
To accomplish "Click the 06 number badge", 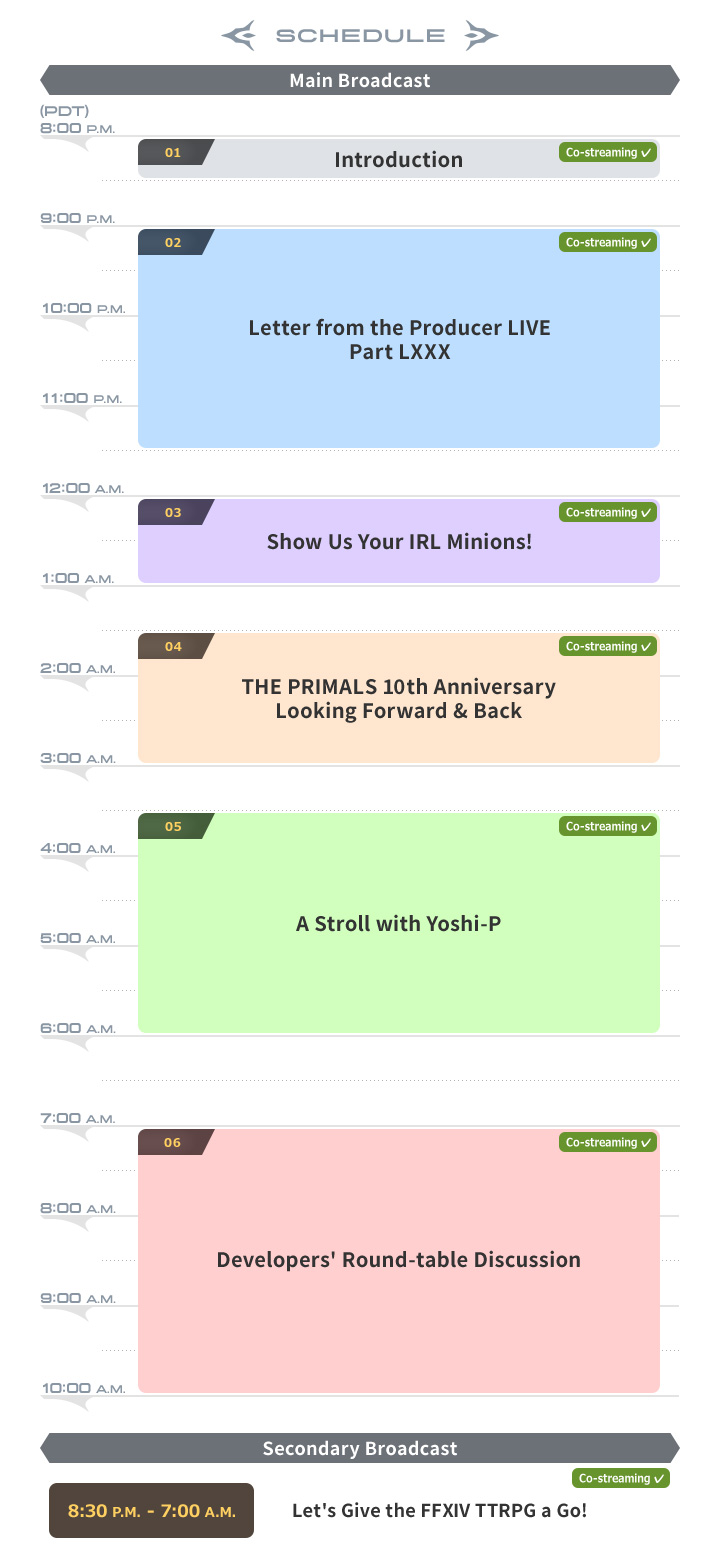I will pyautogui.click(x=174, y=1143).
